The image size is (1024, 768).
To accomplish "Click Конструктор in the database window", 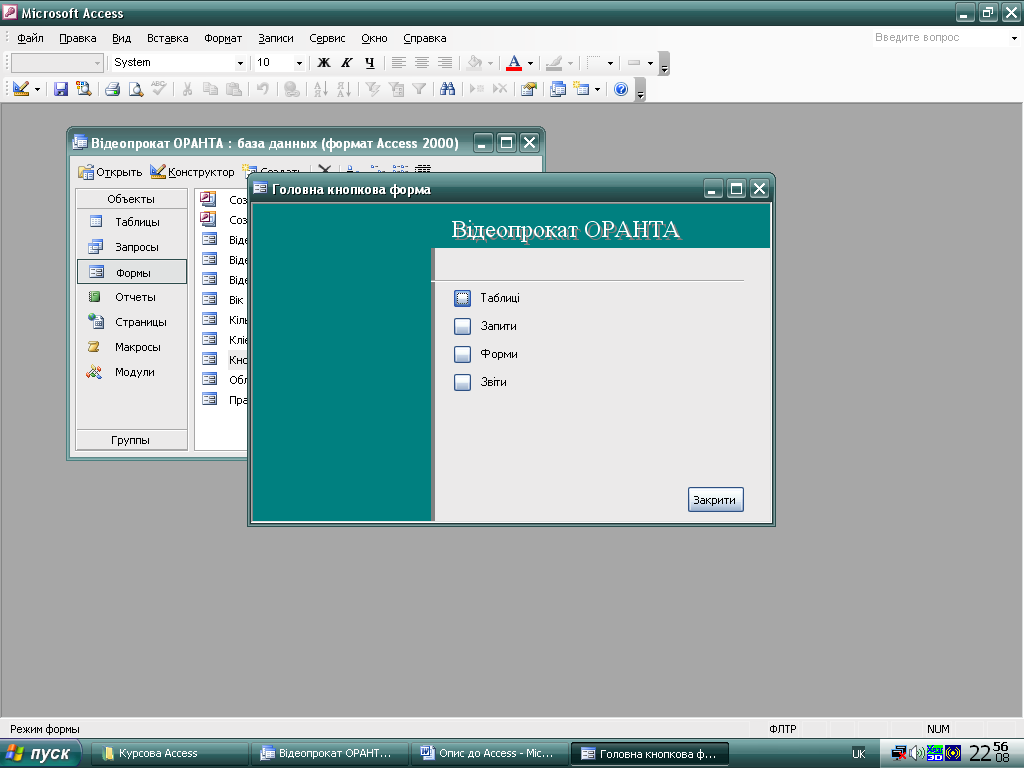I will coord(192,172).
